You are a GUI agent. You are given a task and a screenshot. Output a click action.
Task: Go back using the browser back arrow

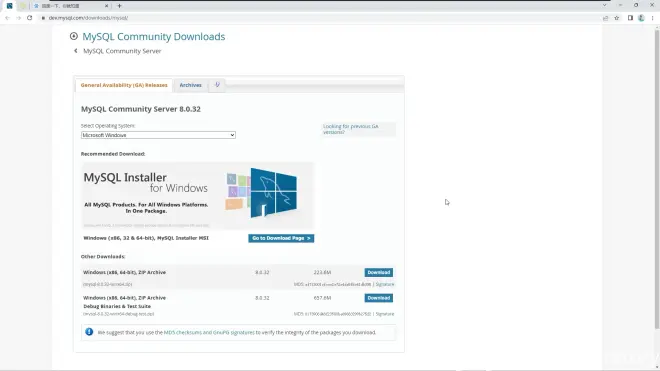click(x=7, y=18)
